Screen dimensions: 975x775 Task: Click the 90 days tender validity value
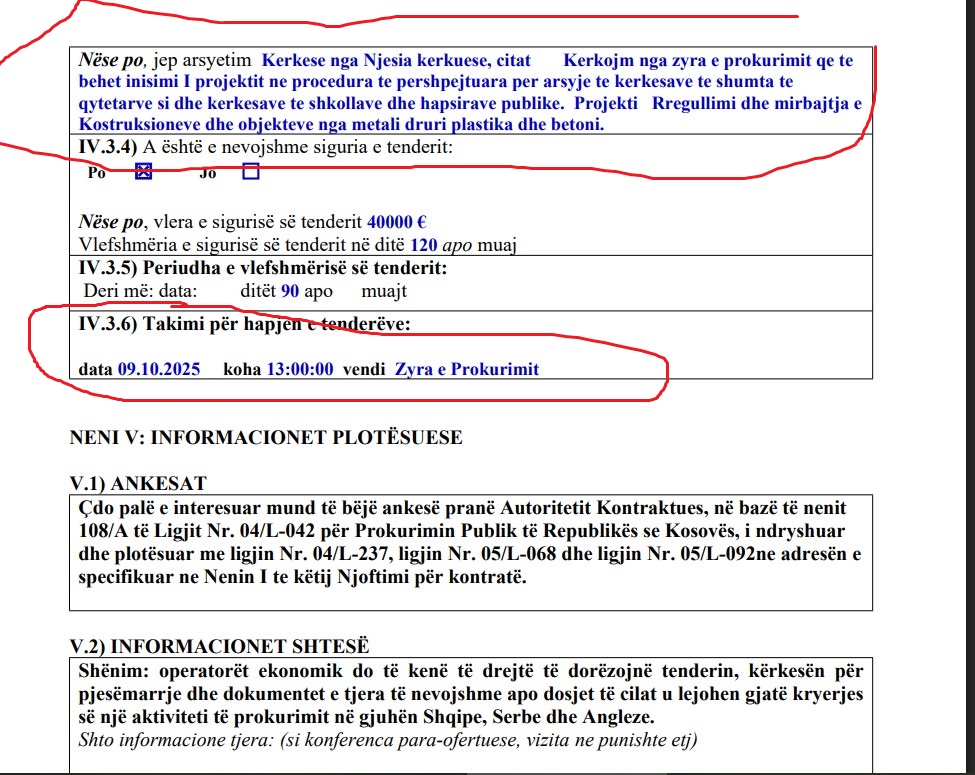(290, 292)
